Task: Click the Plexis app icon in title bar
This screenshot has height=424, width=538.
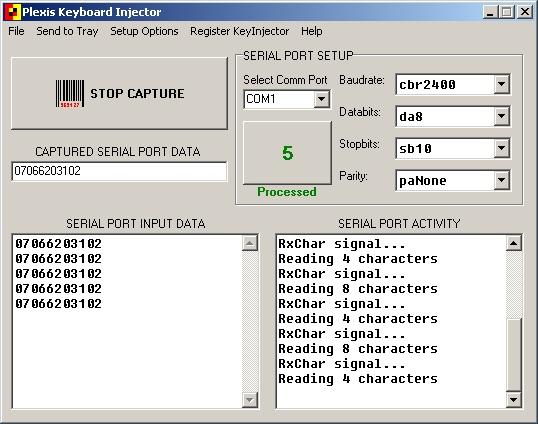Action: [x=12, y=12]
